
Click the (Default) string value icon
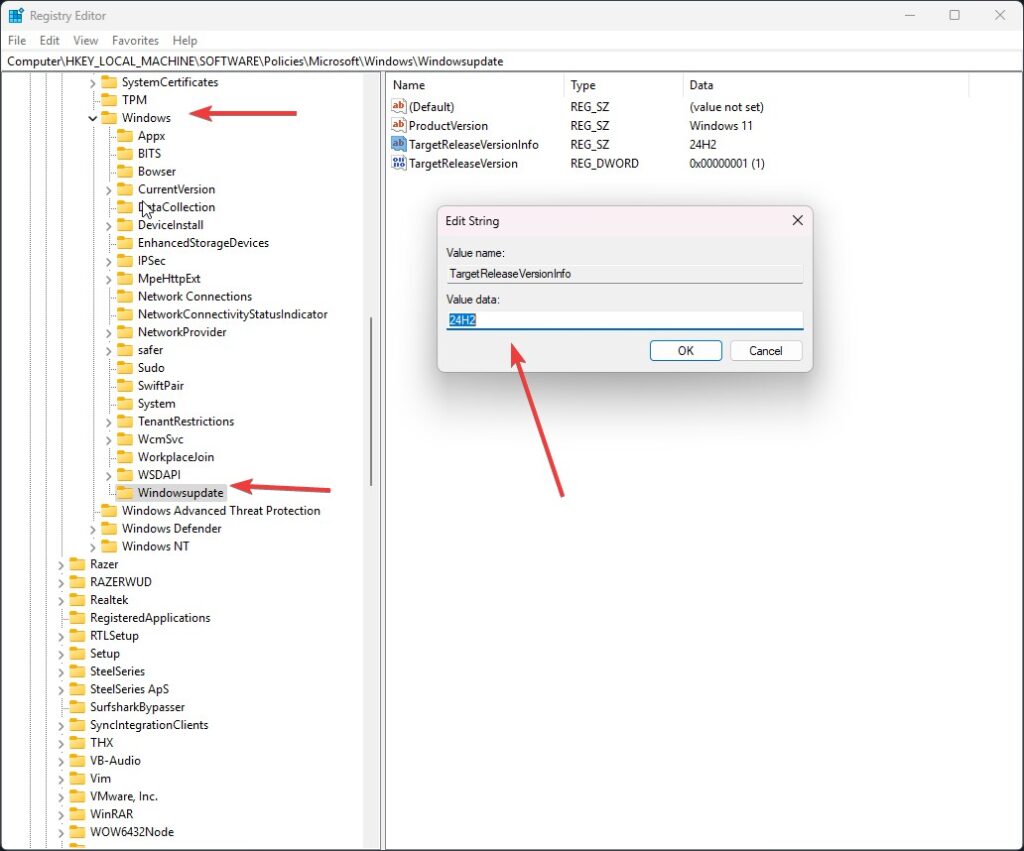398,106
